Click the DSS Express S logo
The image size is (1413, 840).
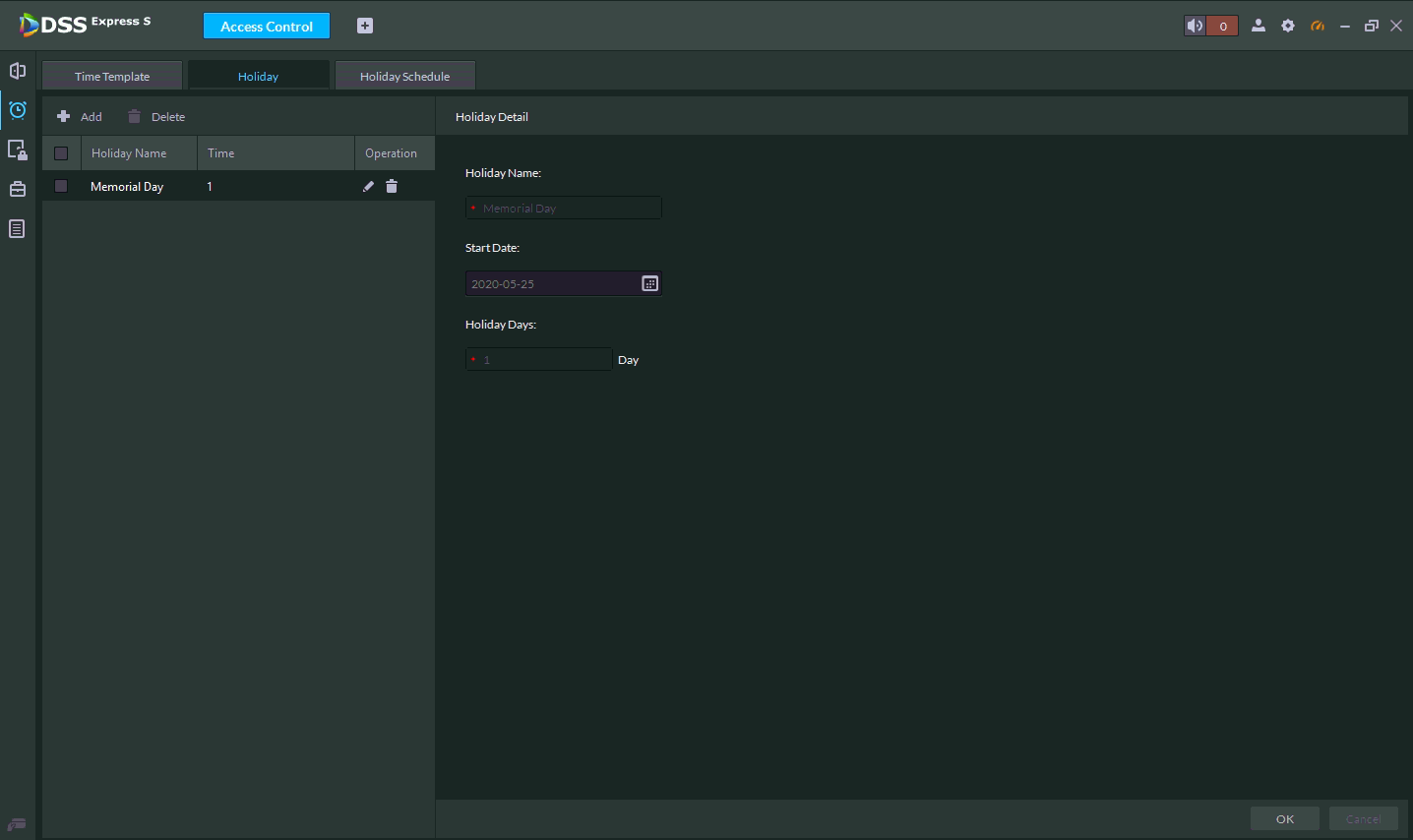(x=85, y=25)
